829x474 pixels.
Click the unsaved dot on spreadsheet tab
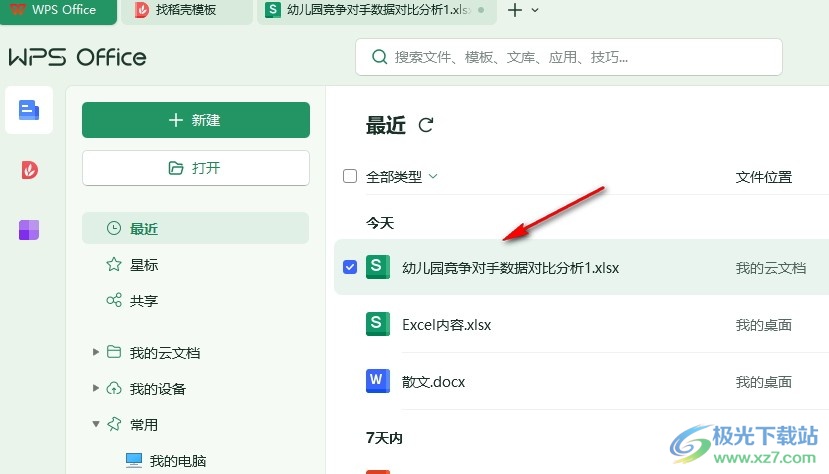click(x=481, y=10)
